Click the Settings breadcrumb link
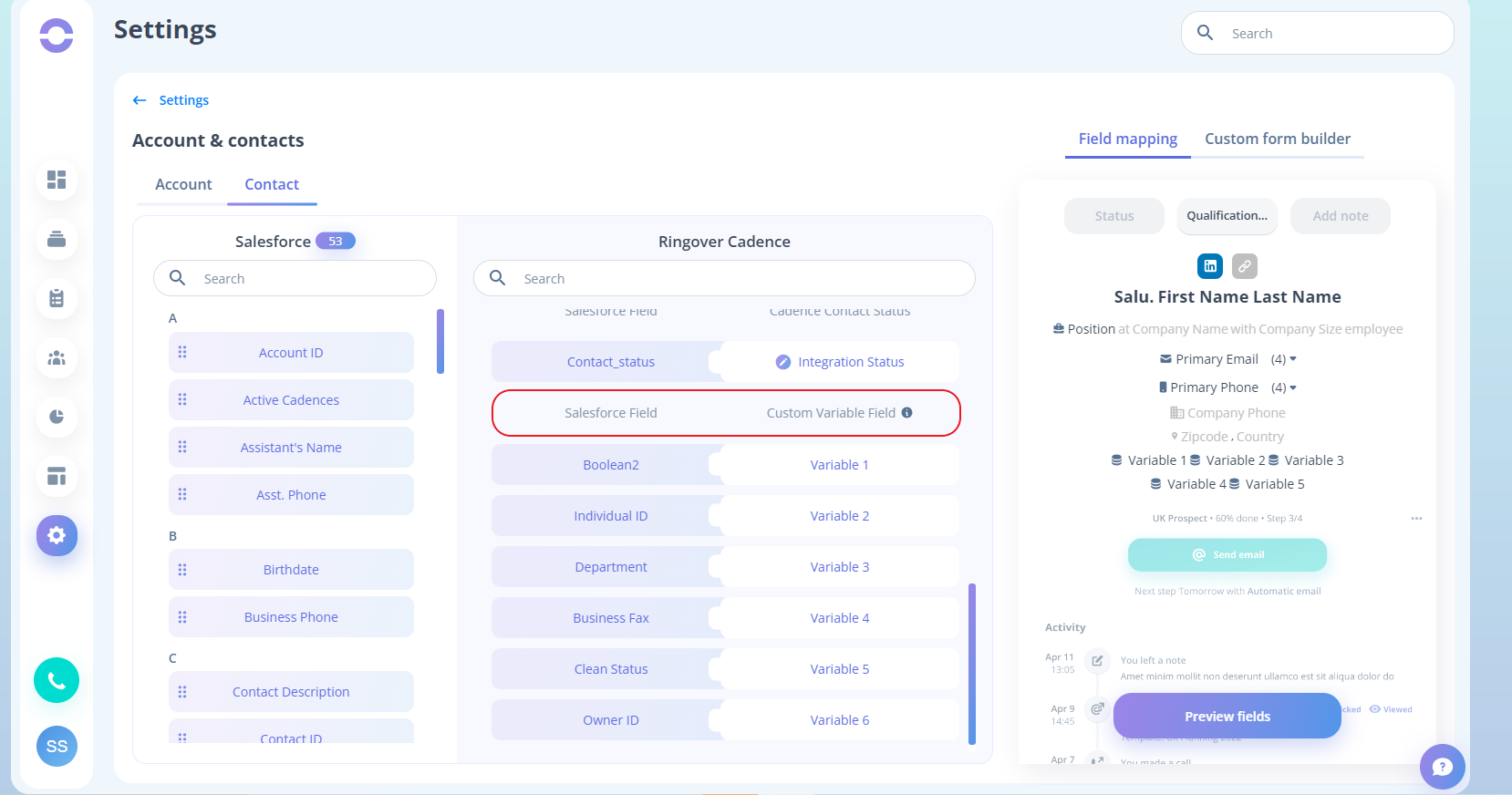Screen dimensions: 1512x795 184,100
